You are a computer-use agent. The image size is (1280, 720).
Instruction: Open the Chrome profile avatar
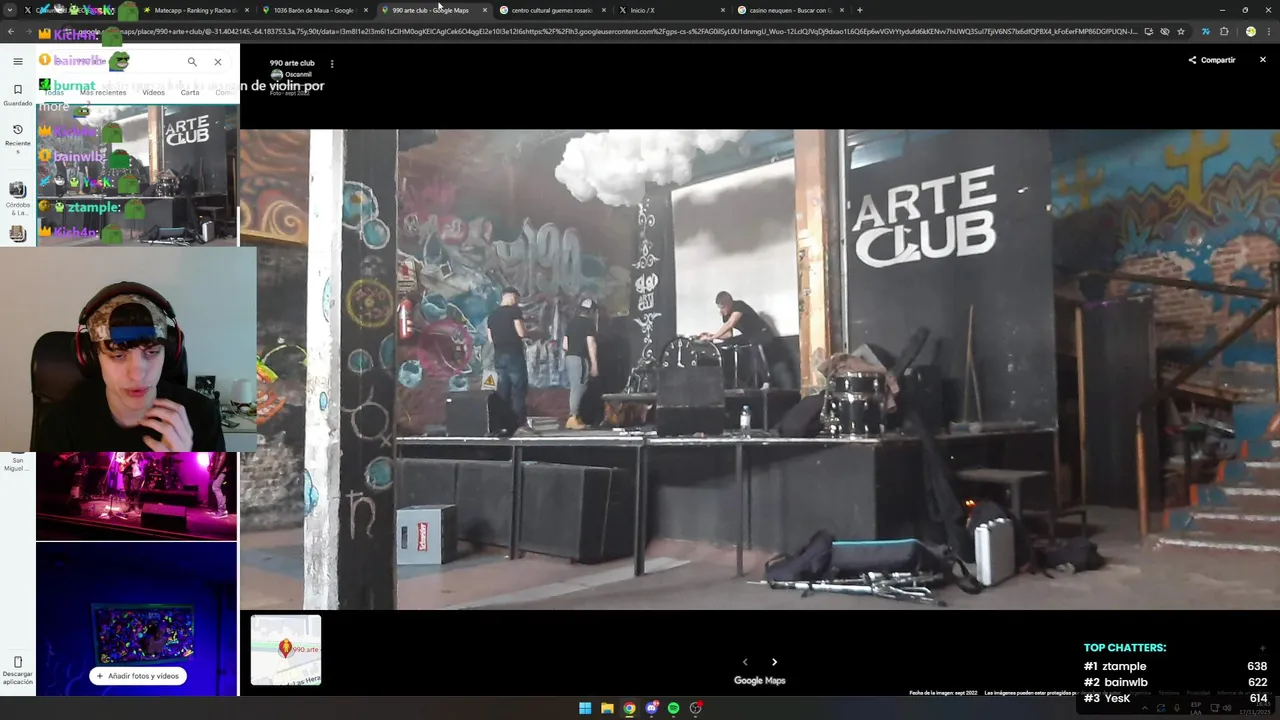coord(1250,32)
